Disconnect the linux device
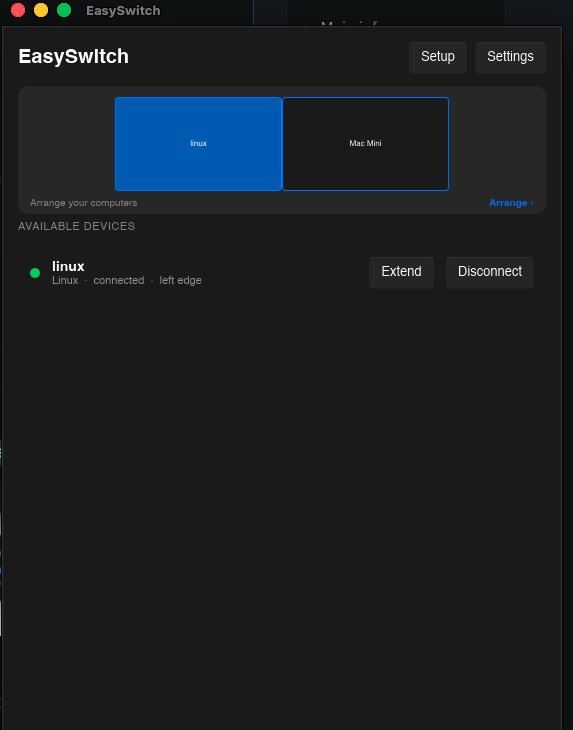Image resolution: width=573 pixels, height=730 pixels. pos(490,272)
